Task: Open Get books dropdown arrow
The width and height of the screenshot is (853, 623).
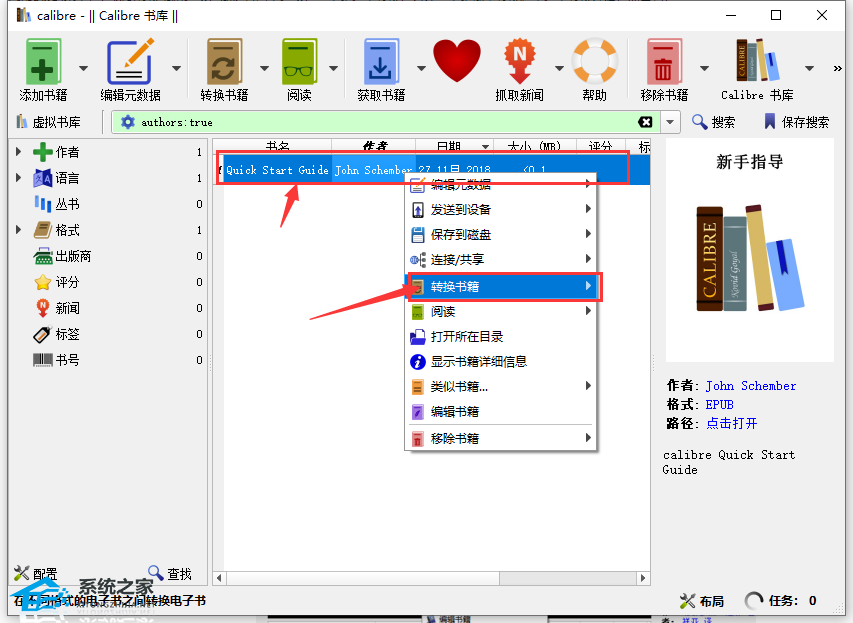Action: [421, 68]
